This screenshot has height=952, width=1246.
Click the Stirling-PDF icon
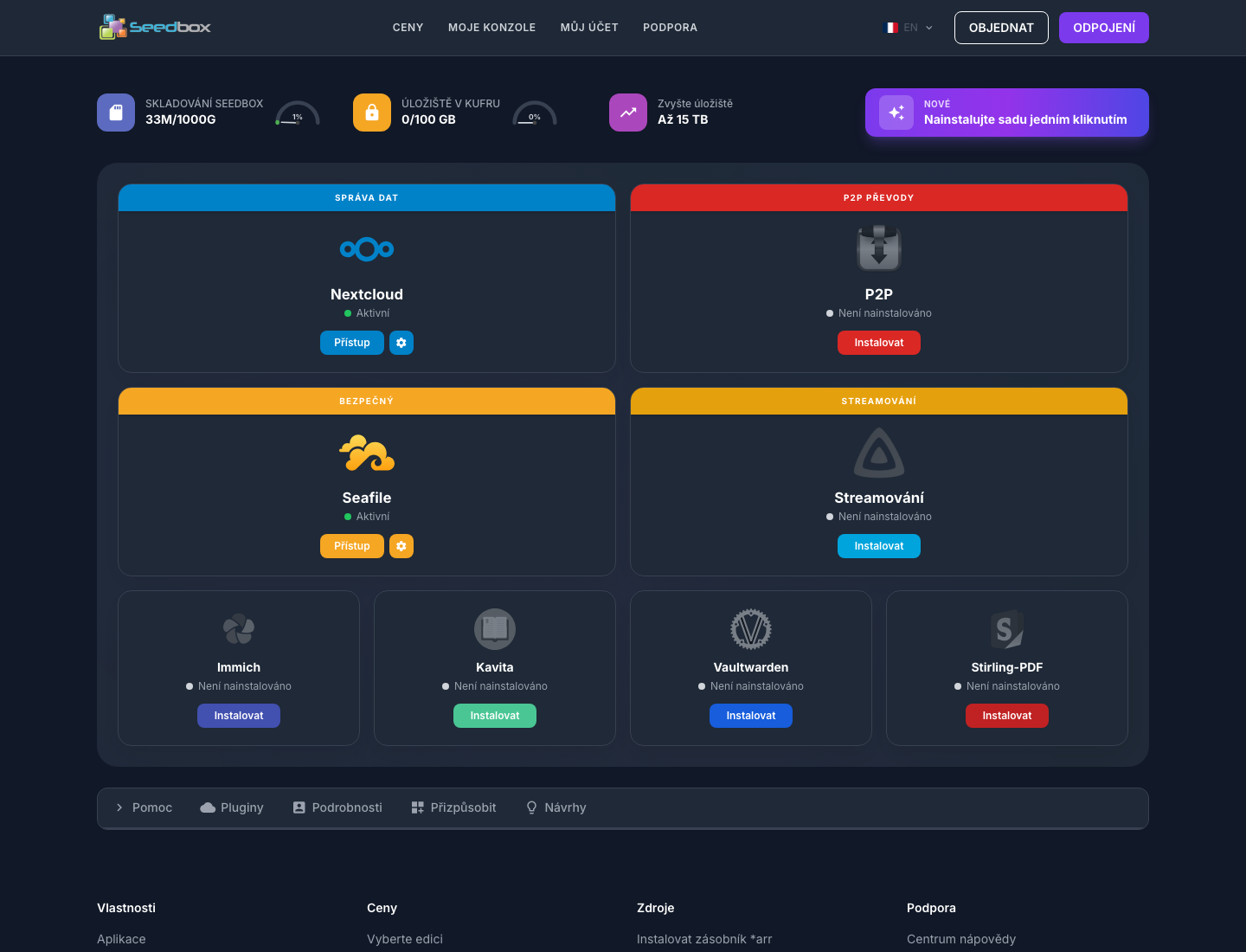click(x=1007, y=629)
